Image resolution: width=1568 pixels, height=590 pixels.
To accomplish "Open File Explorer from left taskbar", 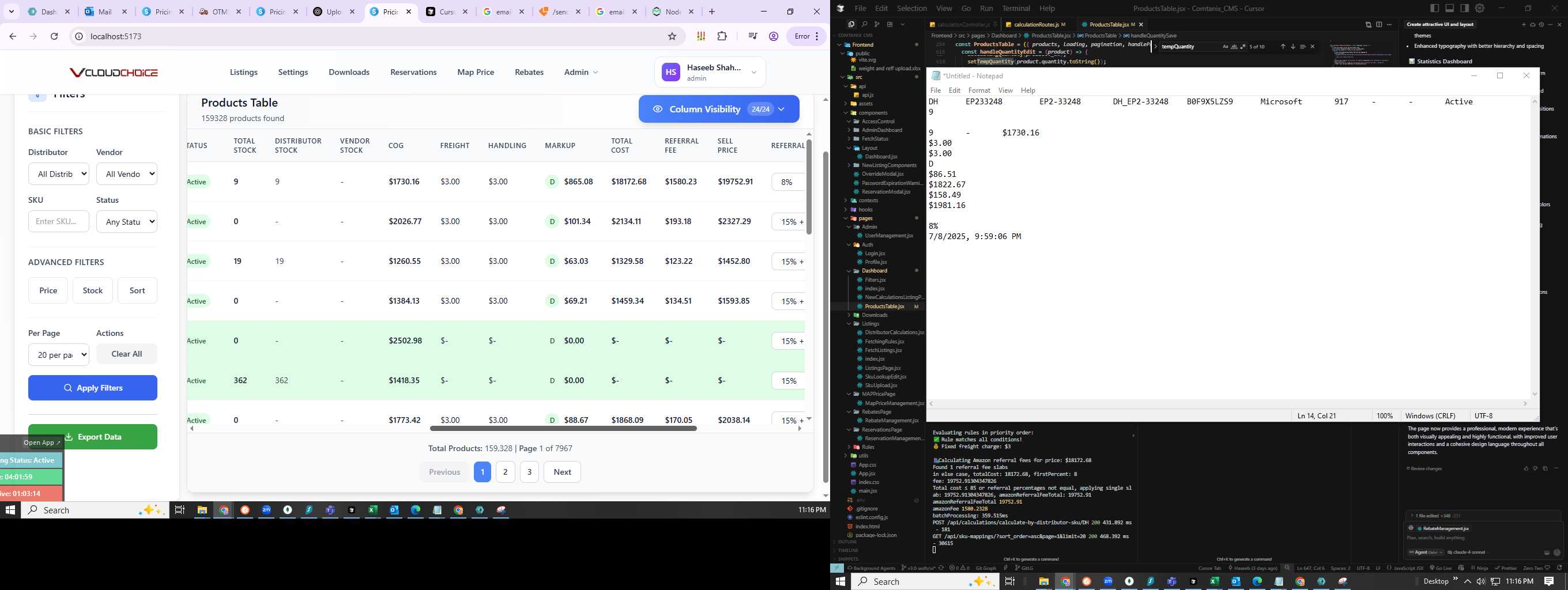I will (x=202, y=510).
